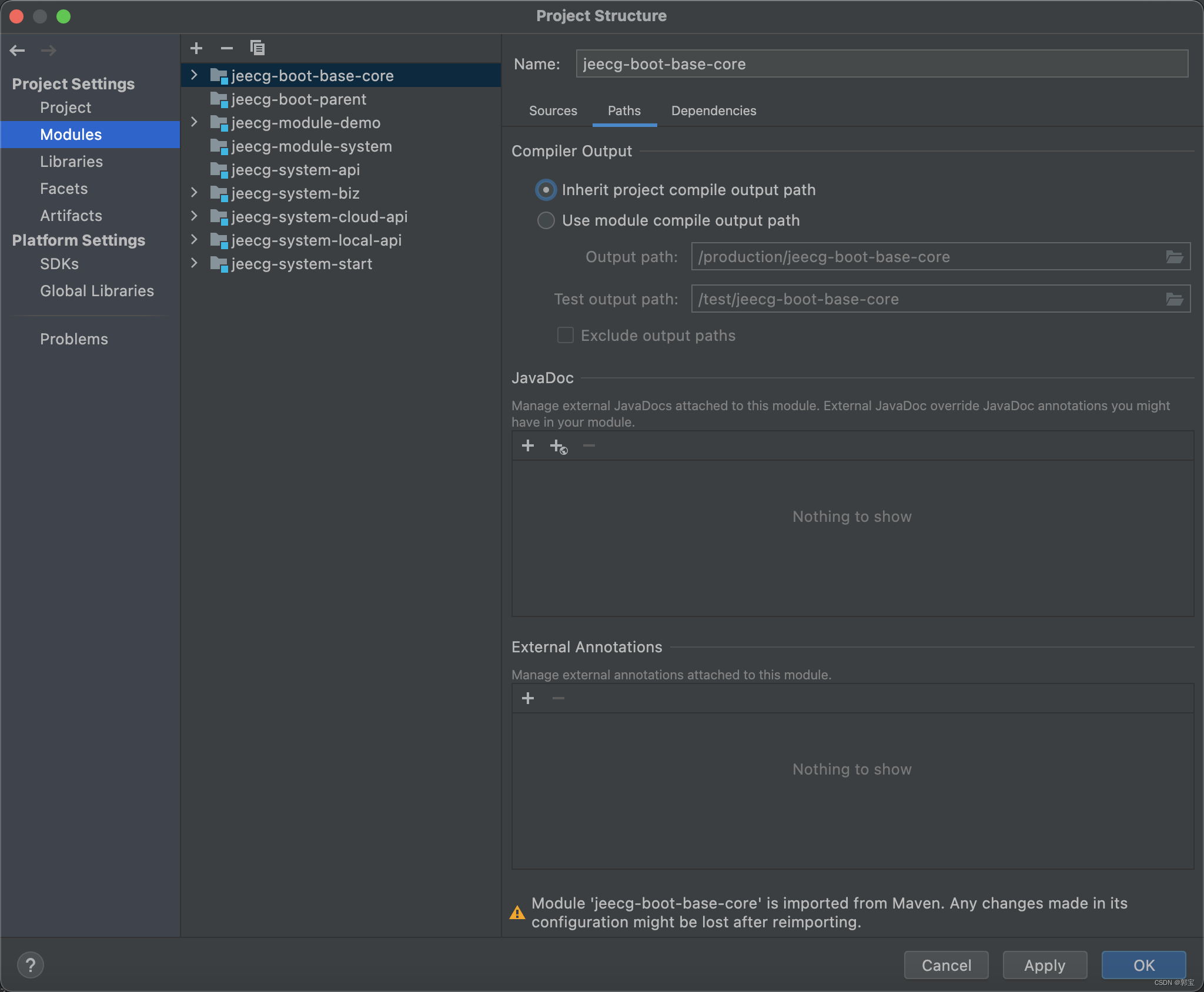
Task: Expand jeecg-system-biz module node
Action: pyautogui.click(x=195, y=193)
